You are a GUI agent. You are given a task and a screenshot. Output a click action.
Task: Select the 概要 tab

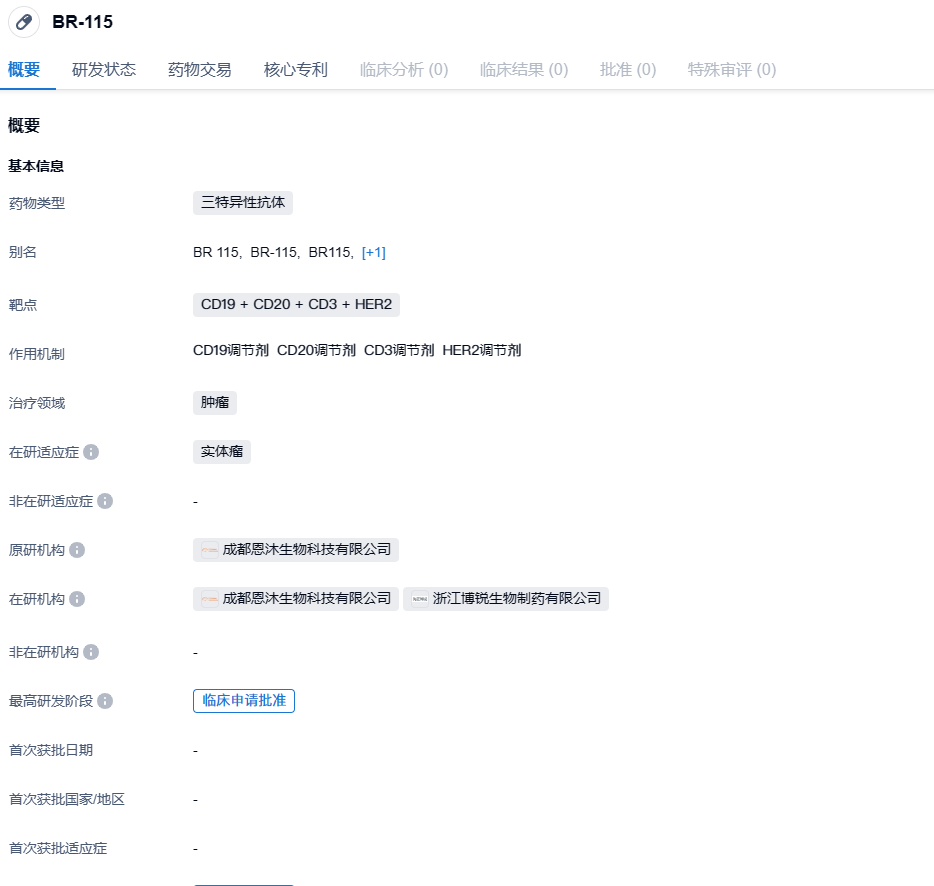coord(24,70)
